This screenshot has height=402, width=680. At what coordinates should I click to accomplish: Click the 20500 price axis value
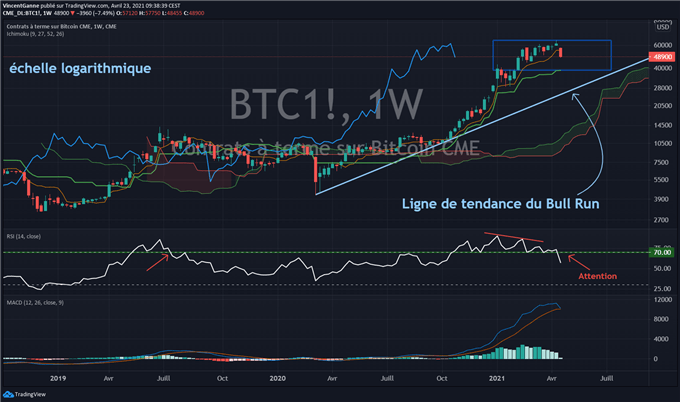point(662,106)
